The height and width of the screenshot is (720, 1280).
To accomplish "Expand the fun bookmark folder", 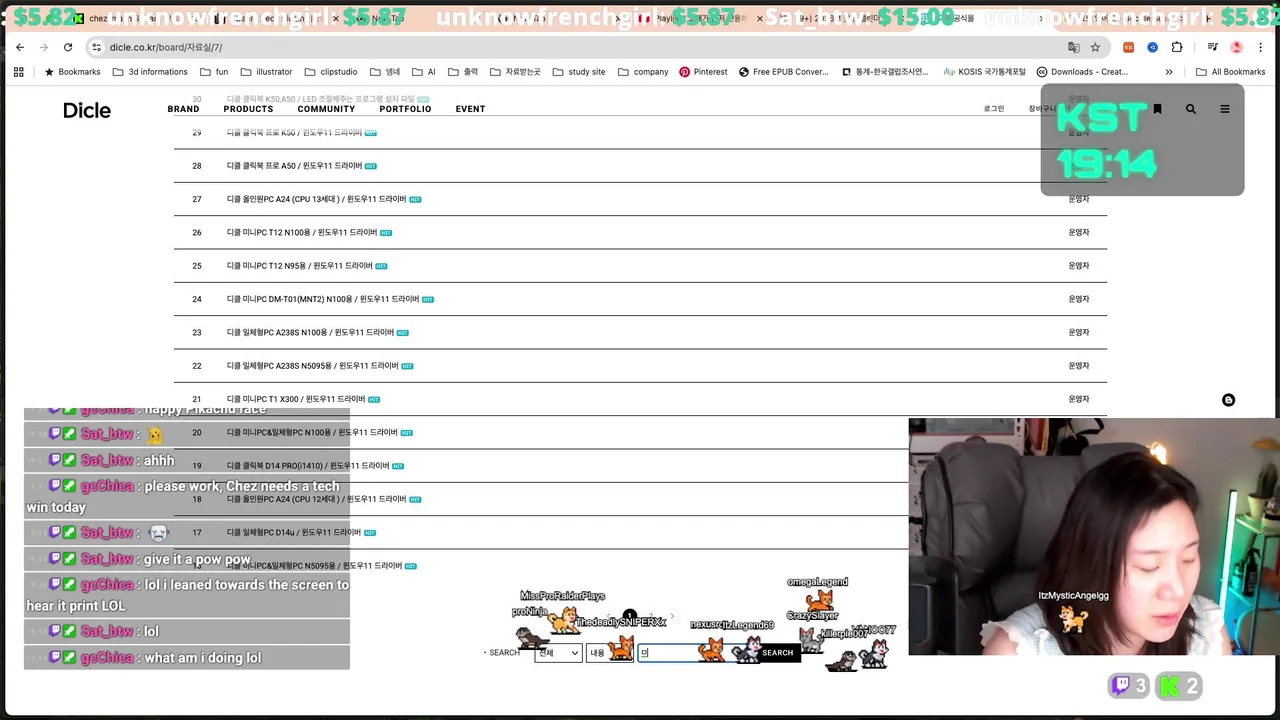I will pyautogui.click(x=214, y=72).
